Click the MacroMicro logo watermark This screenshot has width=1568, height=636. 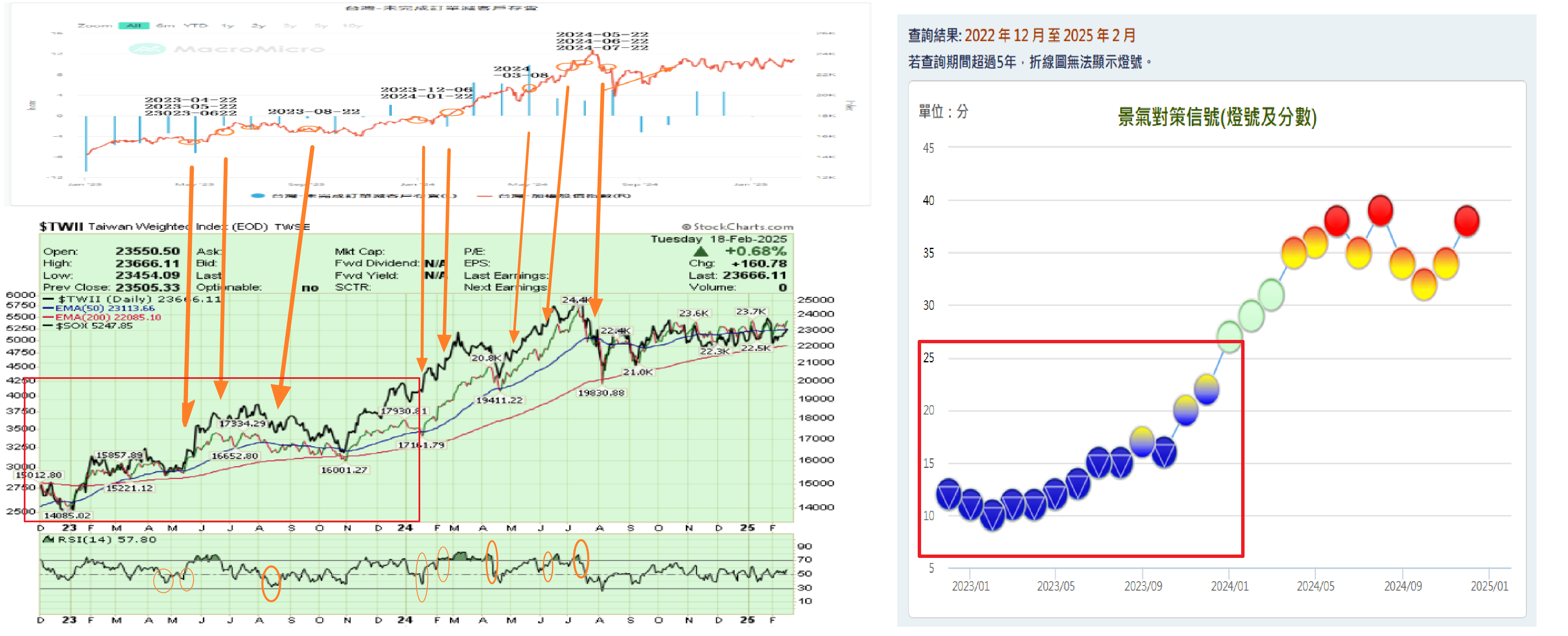coord(226,49)
